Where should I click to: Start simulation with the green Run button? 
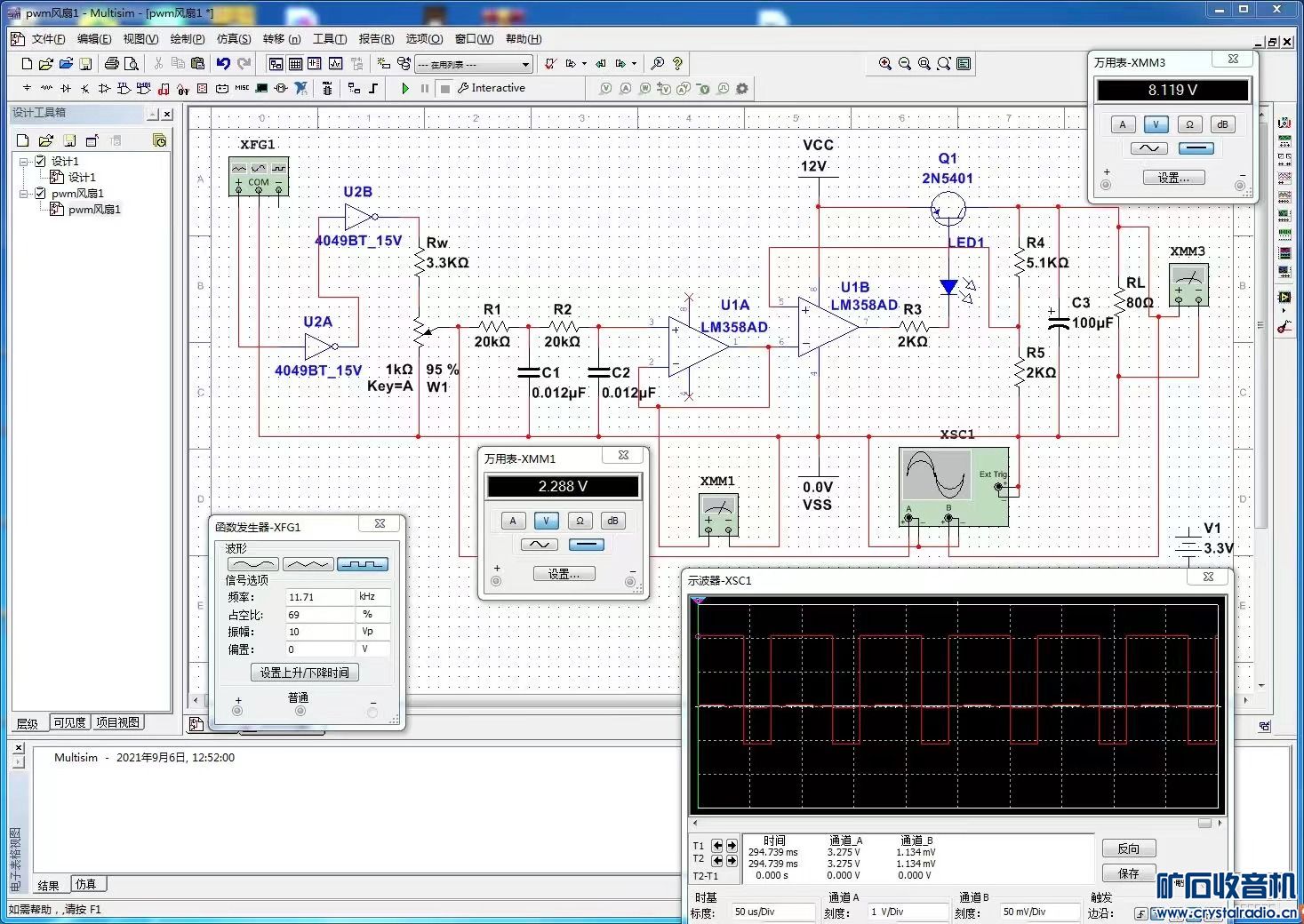(405, 88)
